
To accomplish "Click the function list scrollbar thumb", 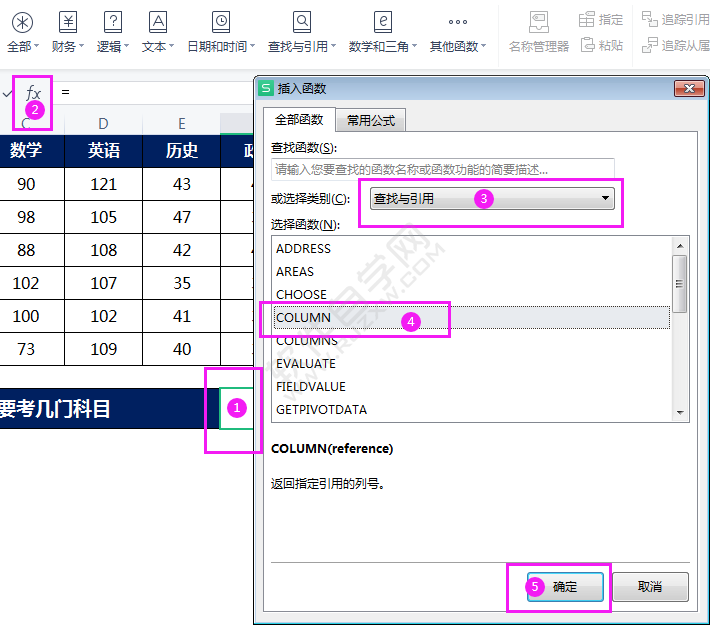I will 679,284.
